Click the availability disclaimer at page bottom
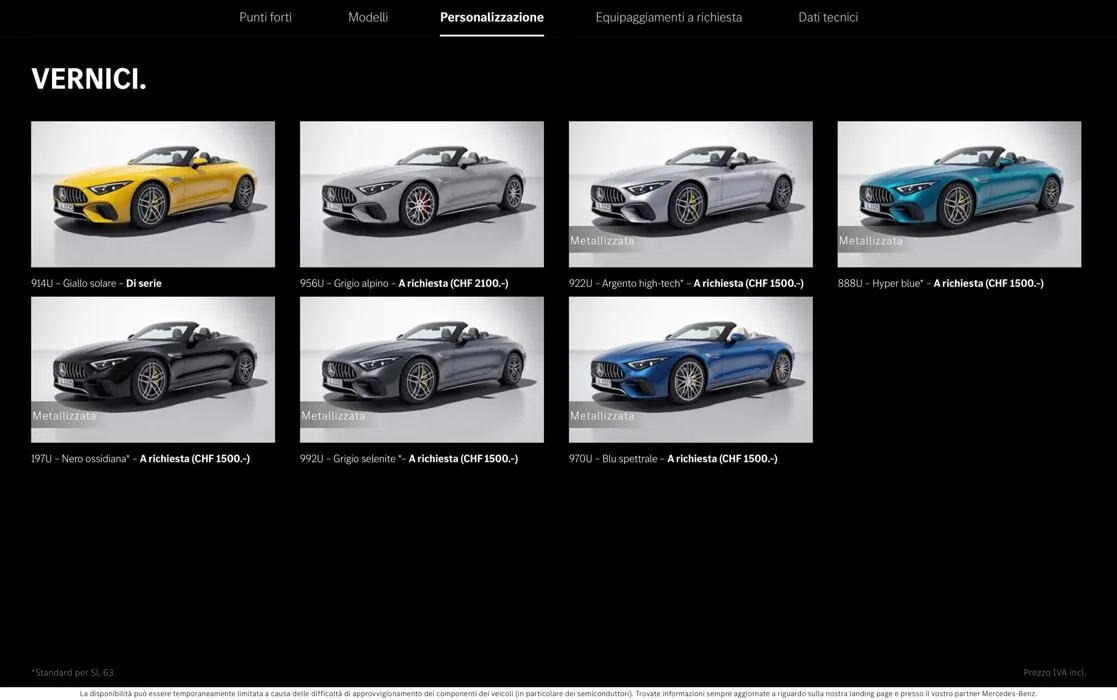Screen dimensions: 1117x700 [x=558, y=691]
